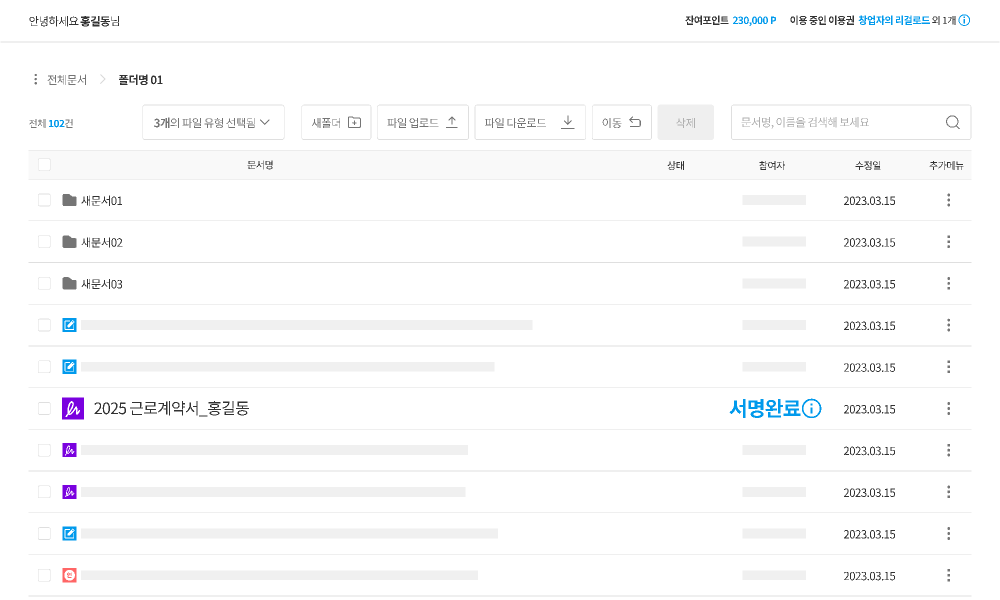The width and height of the screenshot is (1000, 600).
Task: Open the 3개의 파일 유형 선택됨 dropdown
Action: pyautogui.click(x=213, y=122)
